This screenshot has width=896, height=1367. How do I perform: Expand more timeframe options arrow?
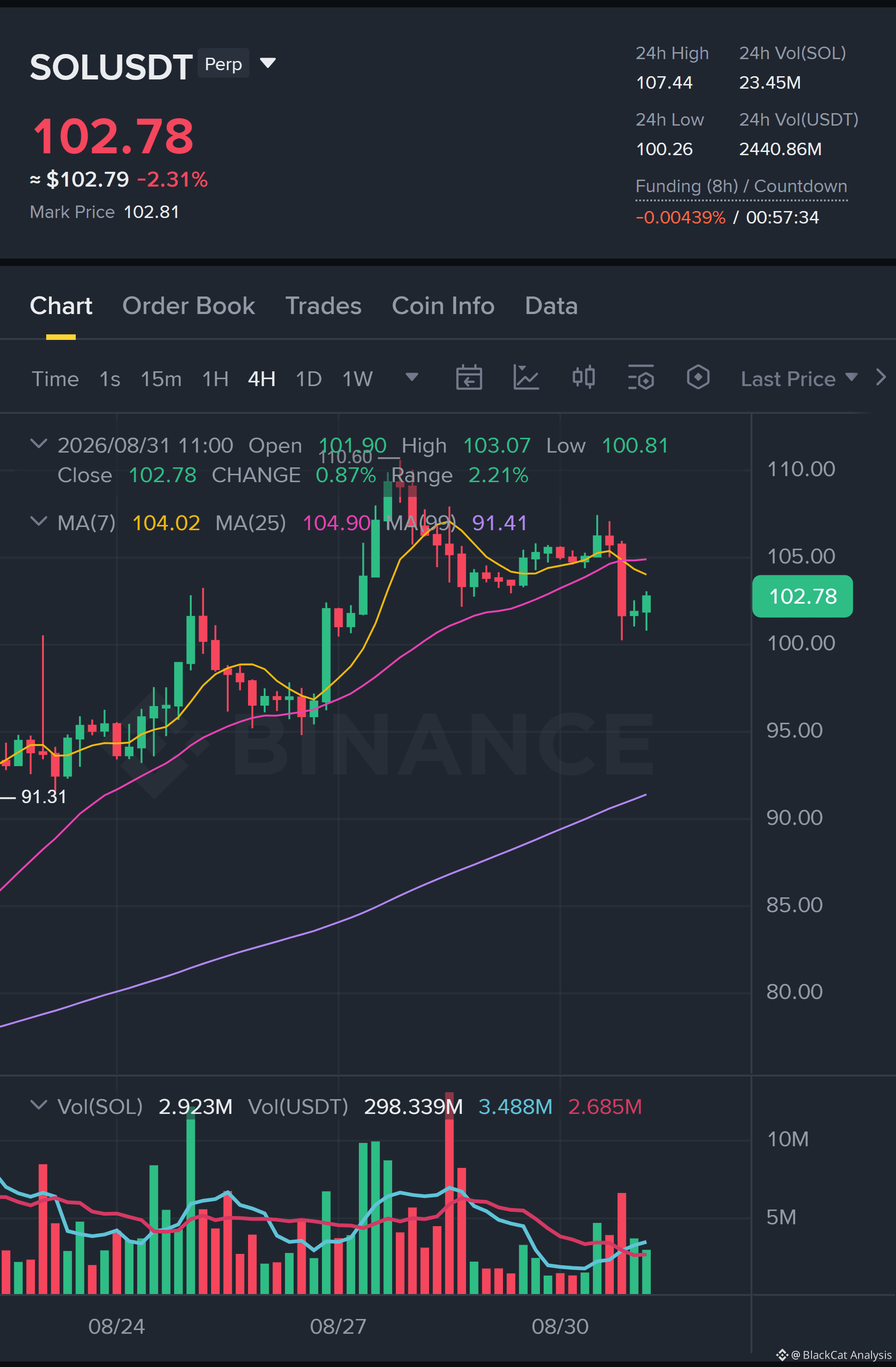pyautogui.click(x=412, y=377)
